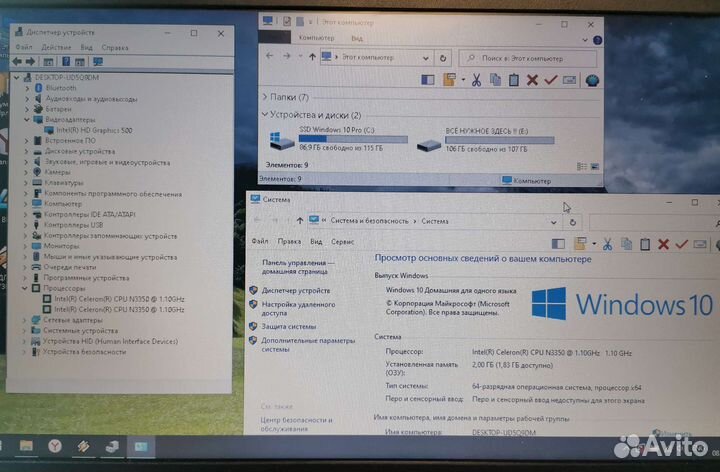Open Диспетчер устройств link in Система
The height and width of the screenshot is (472, 720).
pos(296,291)
